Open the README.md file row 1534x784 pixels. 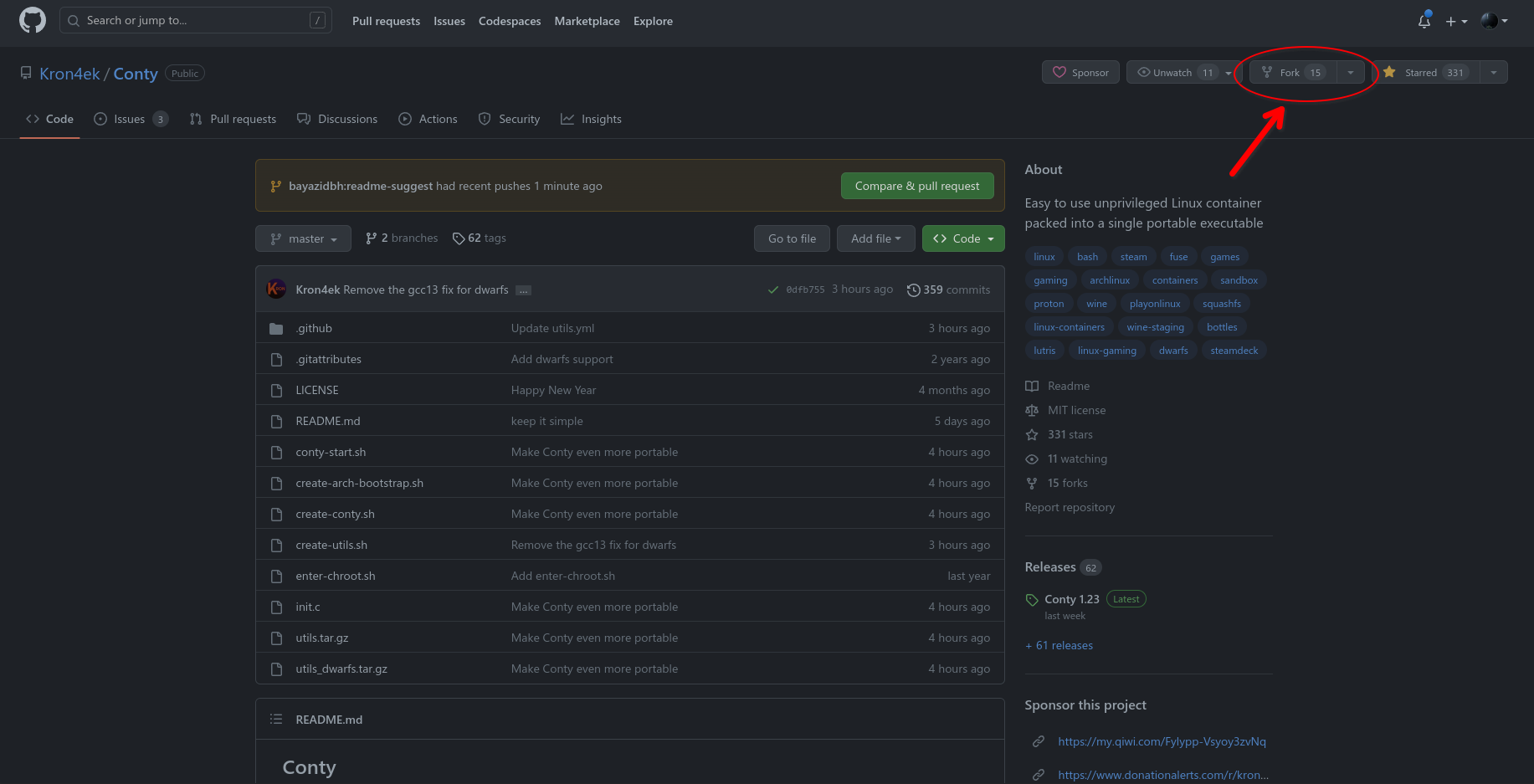point(629,421)
